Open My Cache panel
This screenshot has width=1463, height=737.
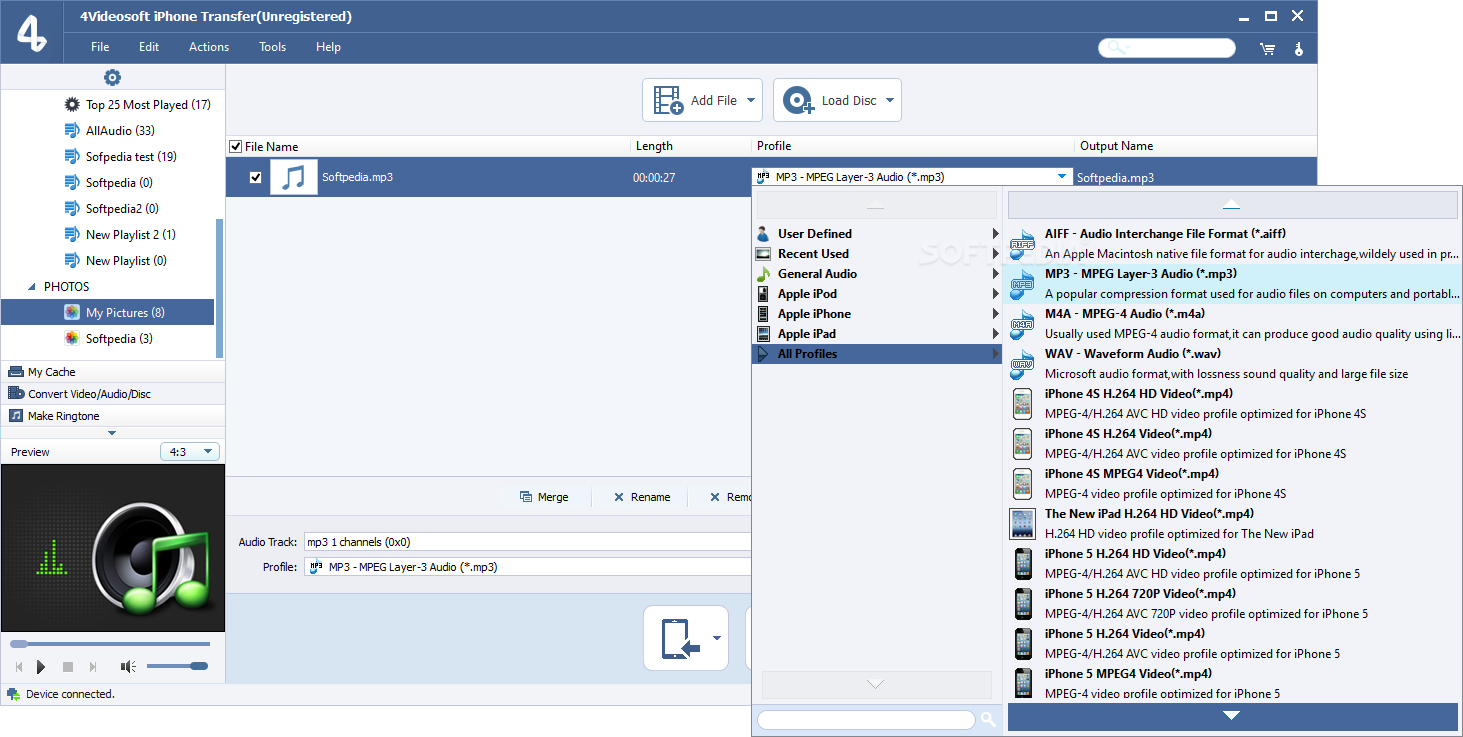pyautogui.click(x=112, y=371)
